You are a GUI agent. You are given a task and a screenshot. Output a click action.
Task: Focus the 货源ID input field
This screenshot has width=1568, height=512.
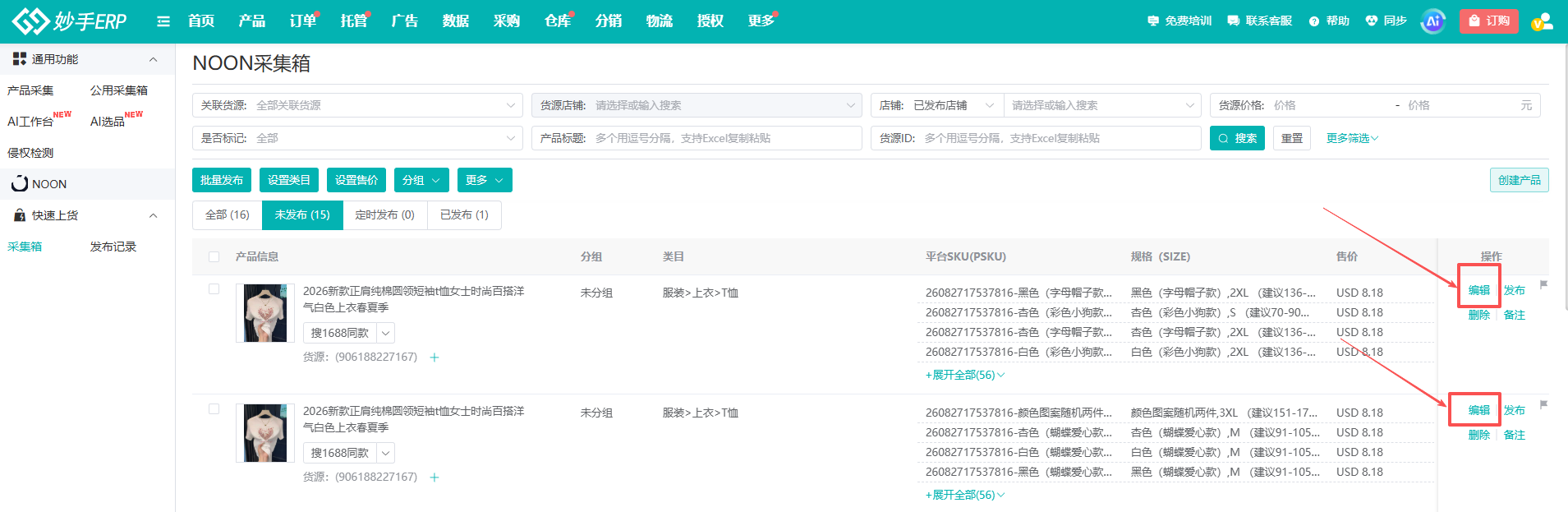(1036, 138)
